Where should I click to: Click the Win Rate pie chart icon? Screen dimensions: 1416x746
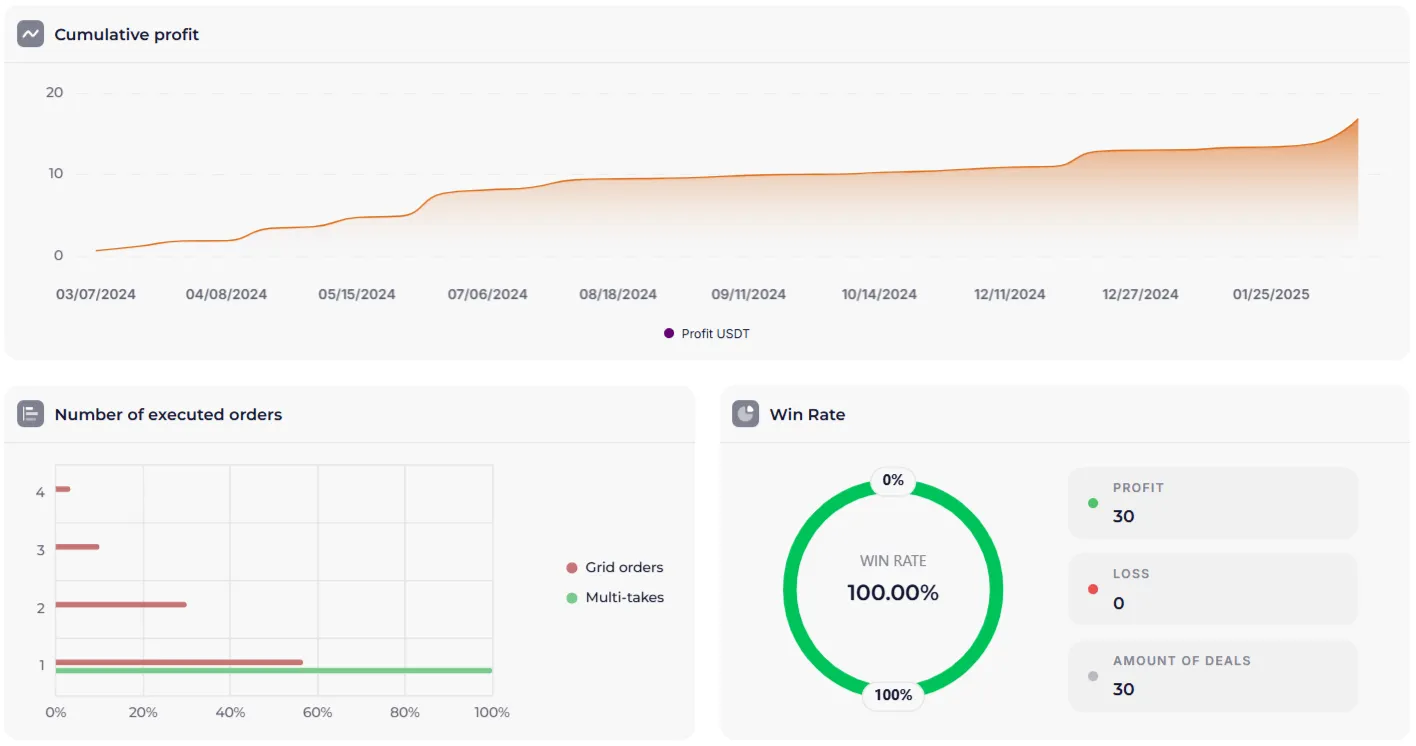[x=745, y=414]
